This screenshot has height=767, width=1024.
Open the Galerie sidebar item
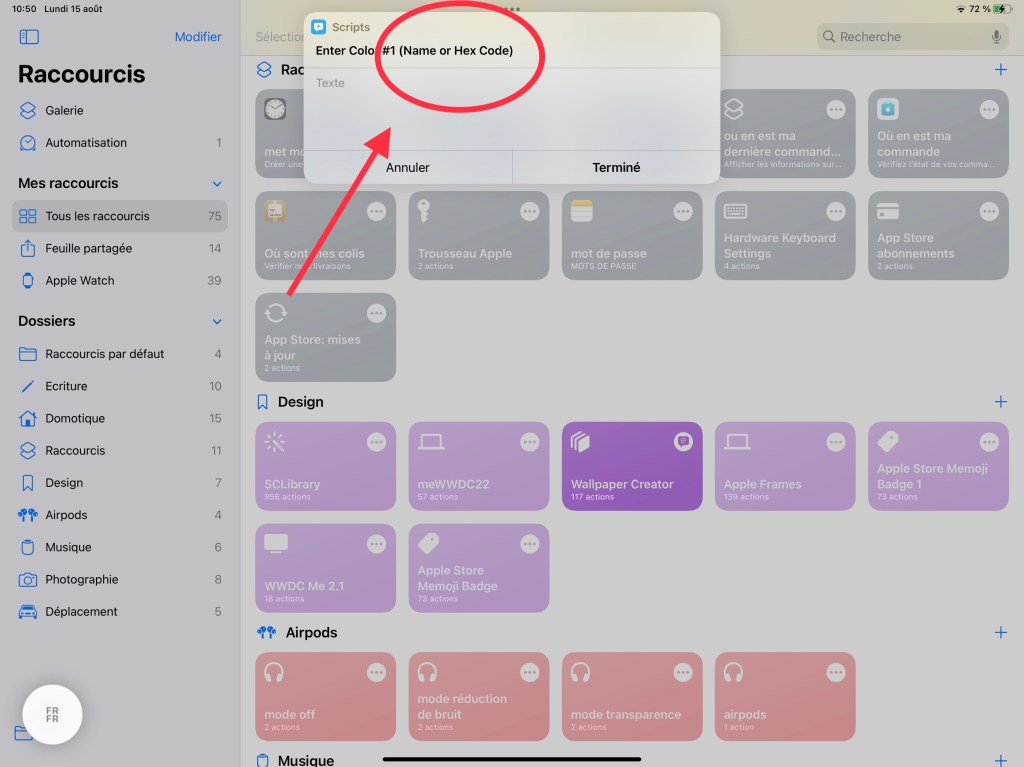point(64,110)
